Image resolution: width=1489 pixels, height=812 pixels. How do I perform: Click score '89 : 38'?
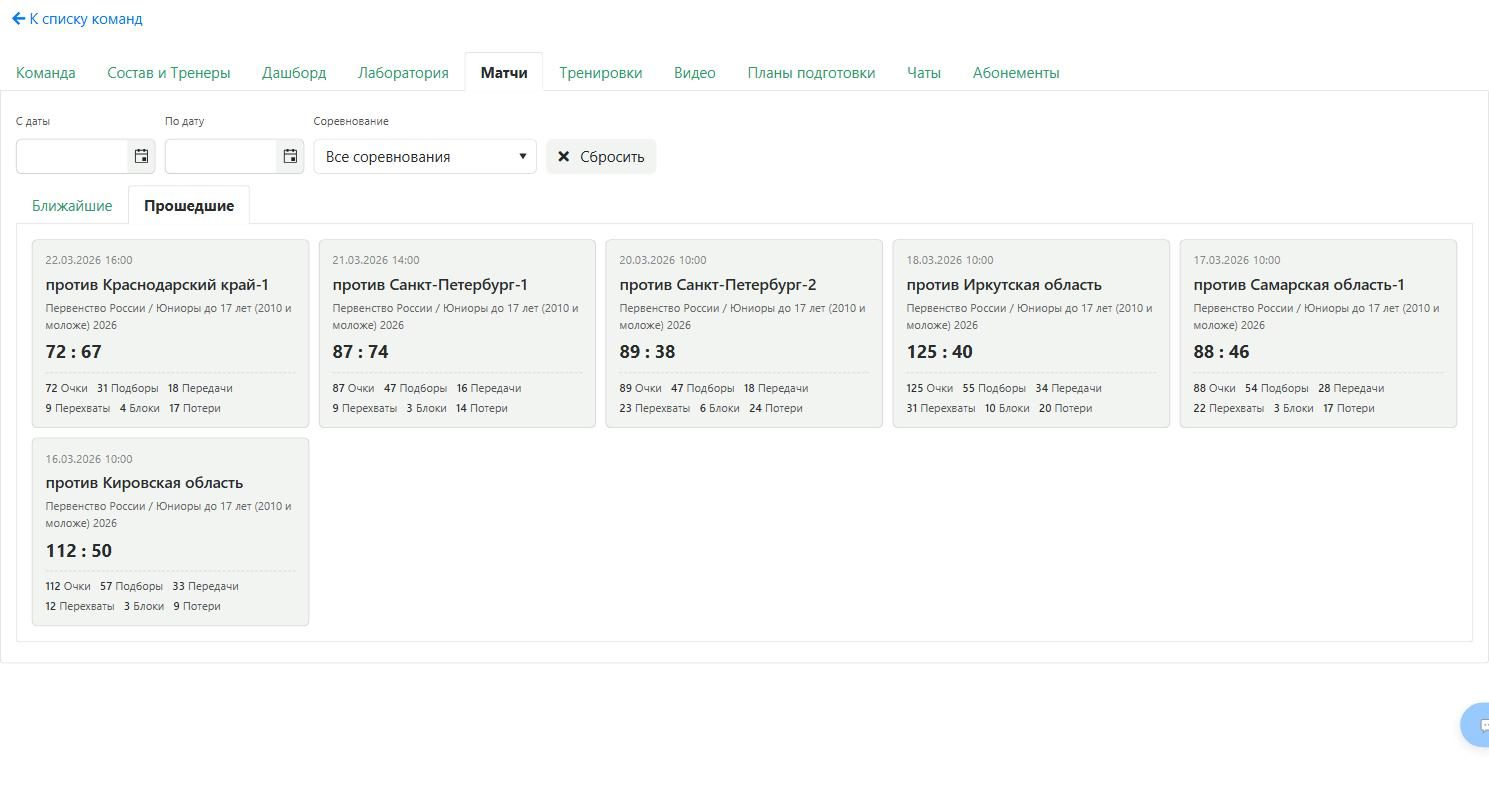click(647, 351)
